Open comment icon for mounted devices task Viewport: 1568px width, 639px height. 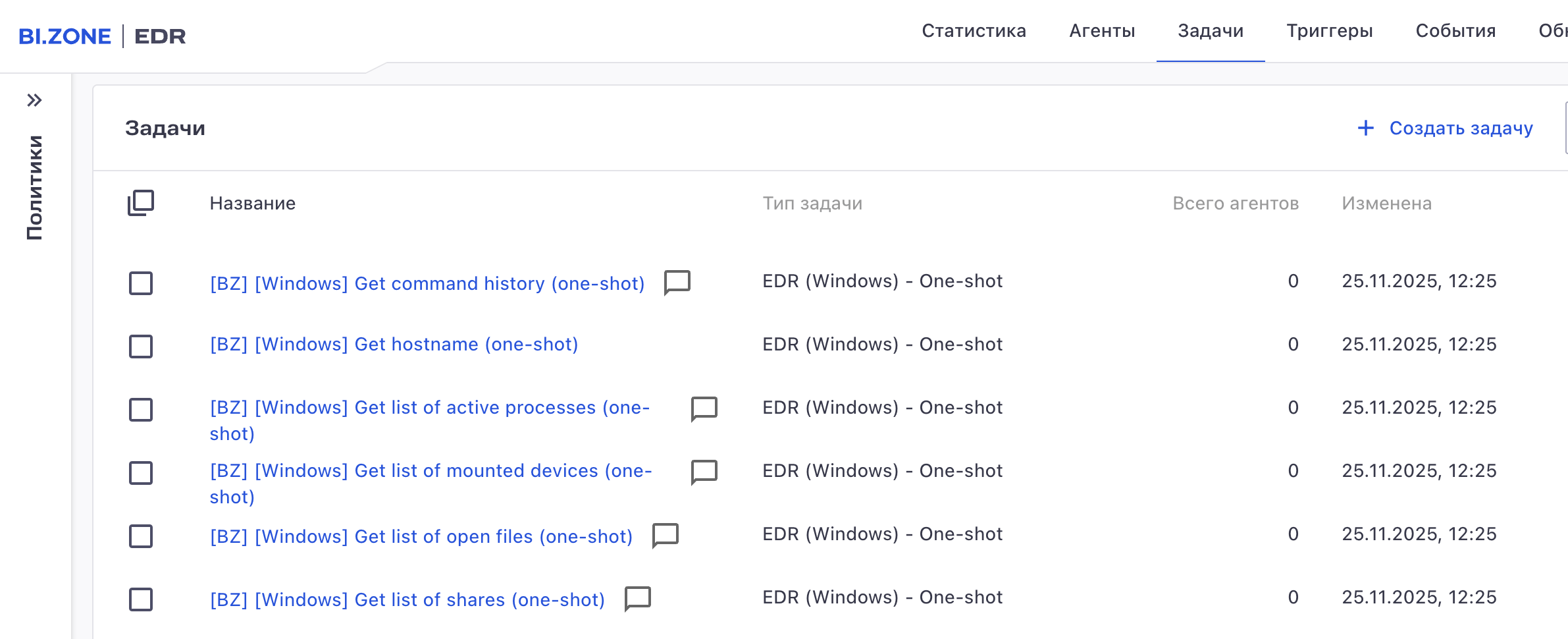click(x=704, y=472)
